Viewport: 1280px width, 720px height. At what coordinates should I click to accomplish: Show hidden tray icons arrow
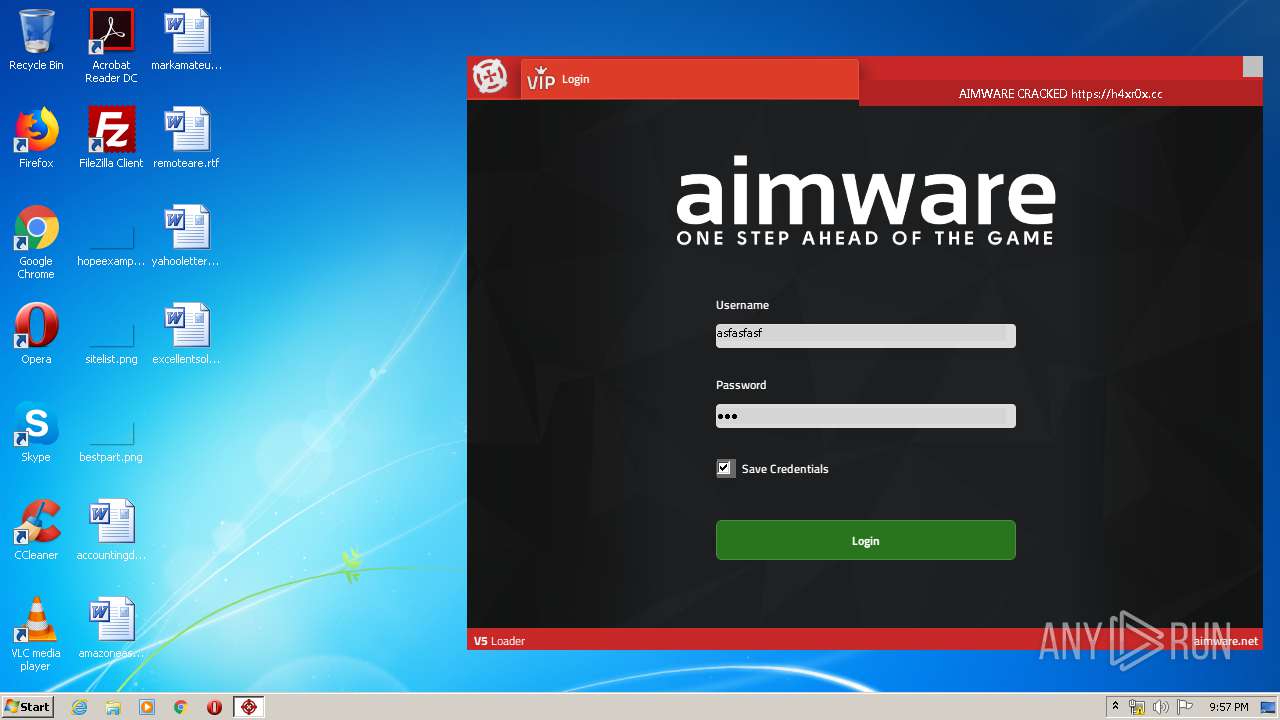(1115, 707)
